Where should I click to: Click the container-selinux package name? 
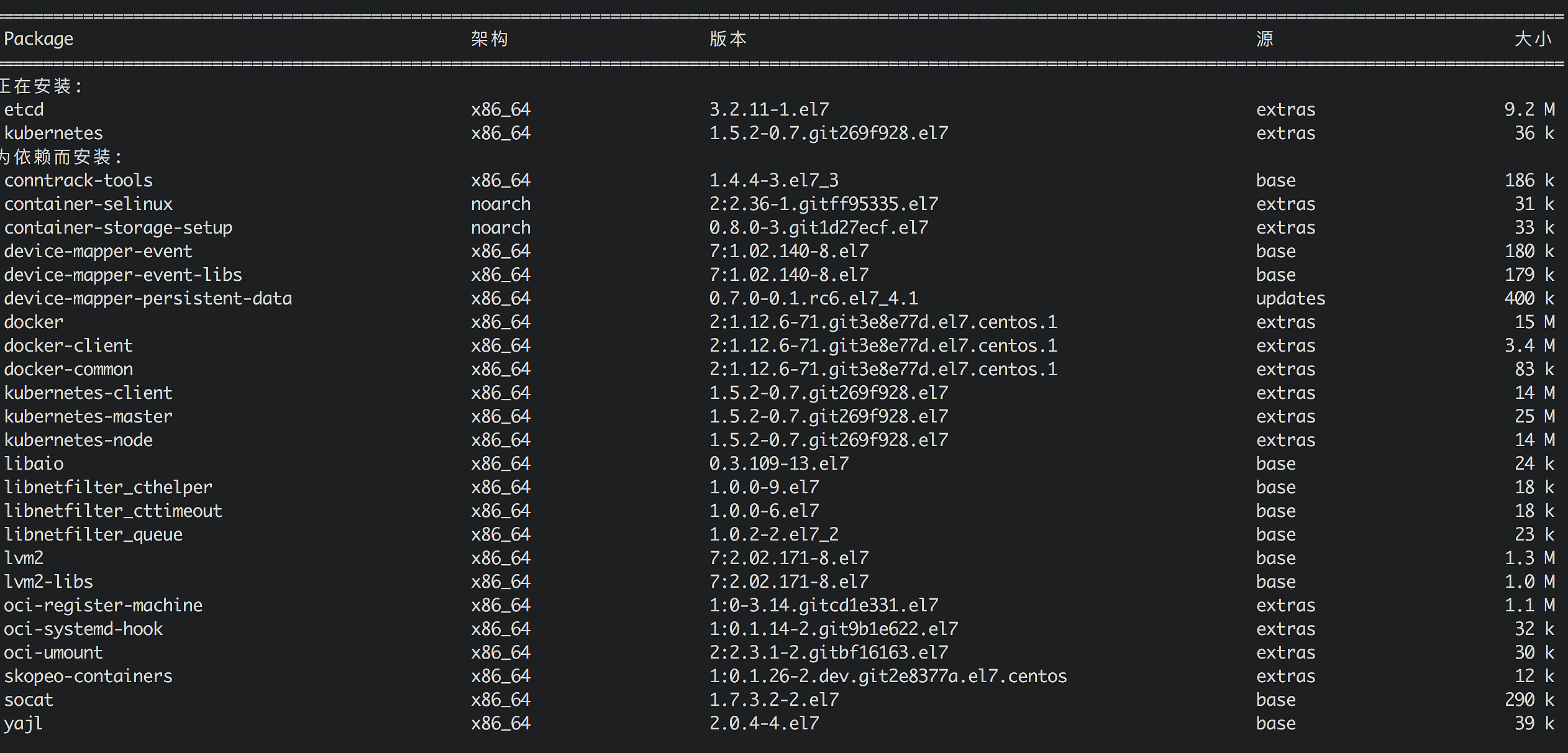[x=88, y=204]
